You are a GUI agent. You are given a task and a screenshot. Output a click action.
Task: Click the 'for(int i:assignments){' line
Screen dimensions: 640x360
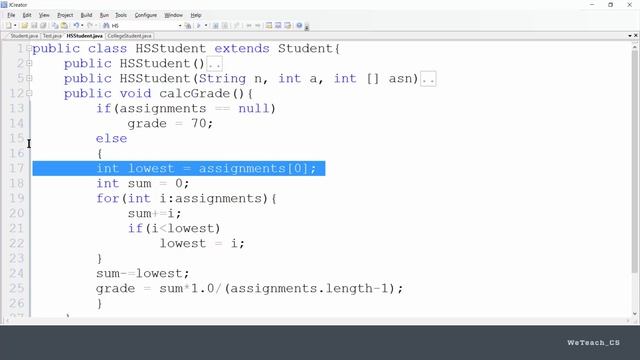(187, 199)
